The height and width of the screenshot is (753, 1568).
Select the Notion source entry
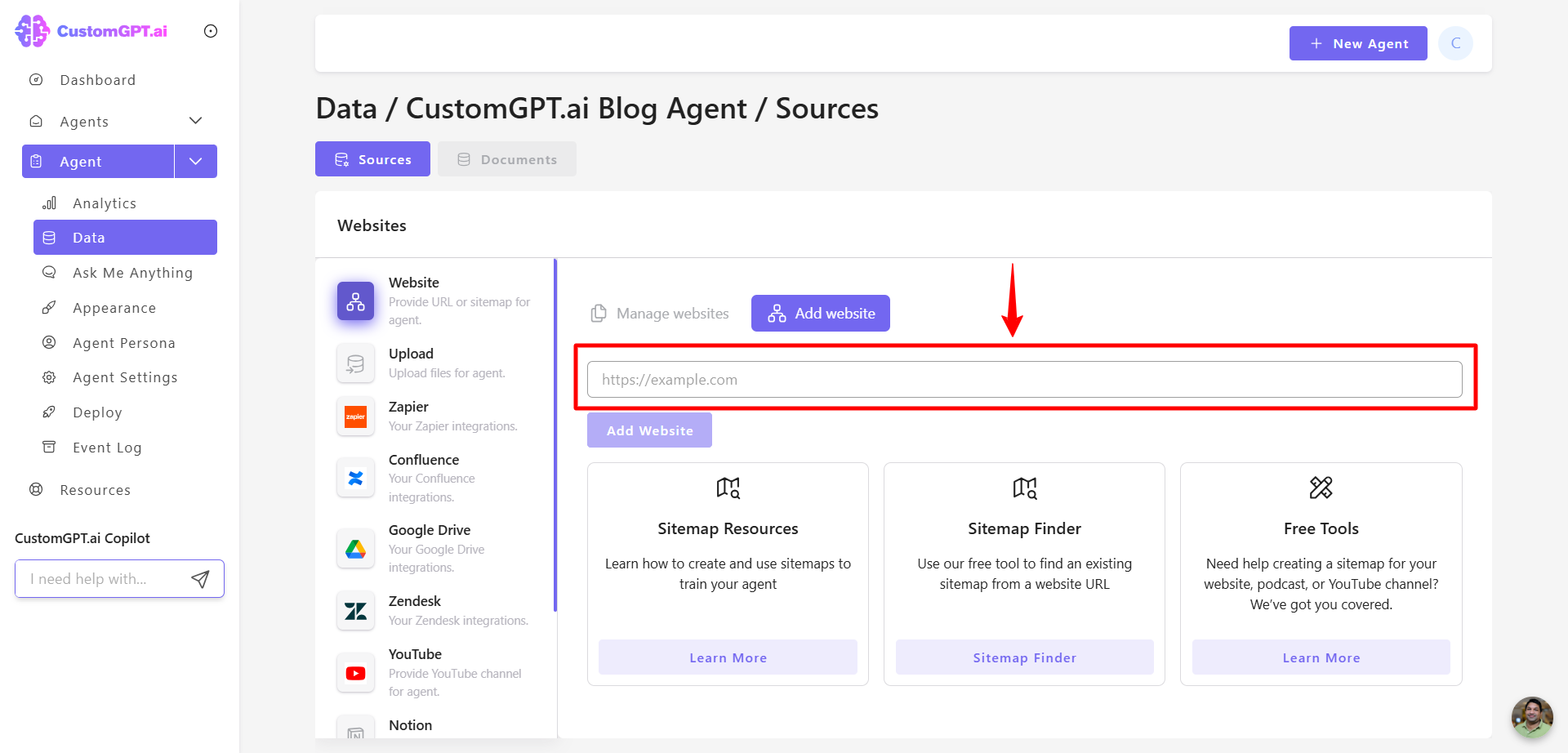(410, 725)
